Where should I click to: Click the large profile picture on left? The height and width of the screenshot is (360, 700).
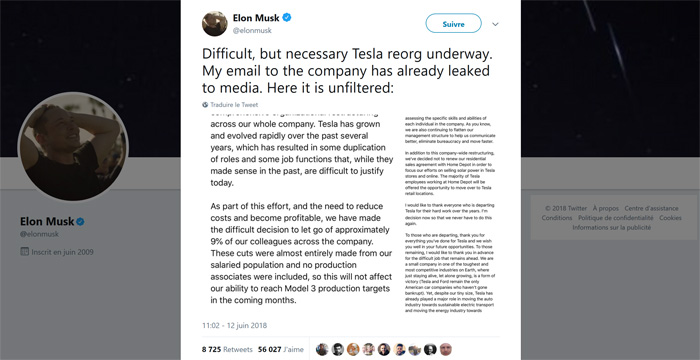[73, 147]
